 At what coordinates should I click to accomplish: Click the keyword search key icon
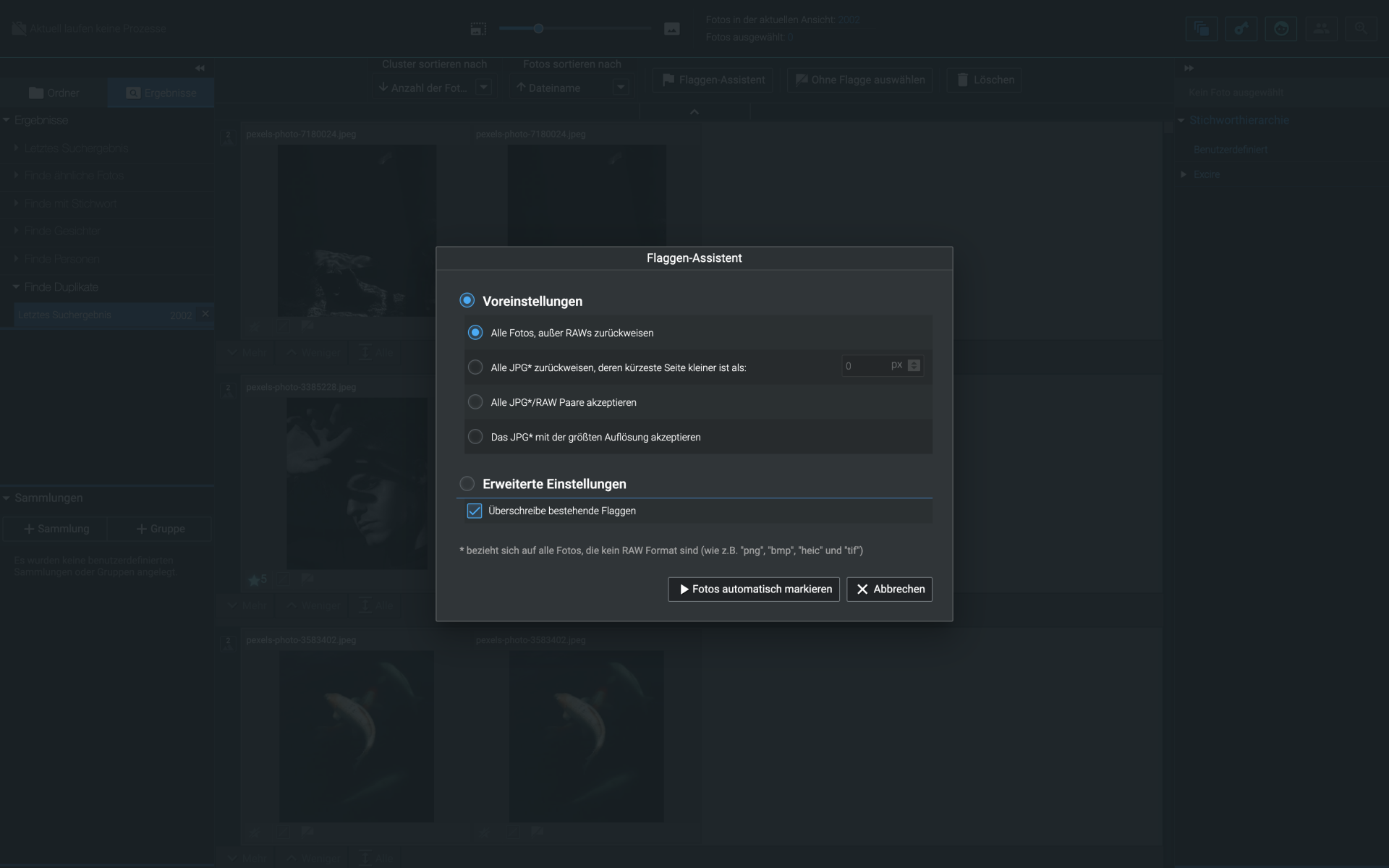tap(1241, 29)
